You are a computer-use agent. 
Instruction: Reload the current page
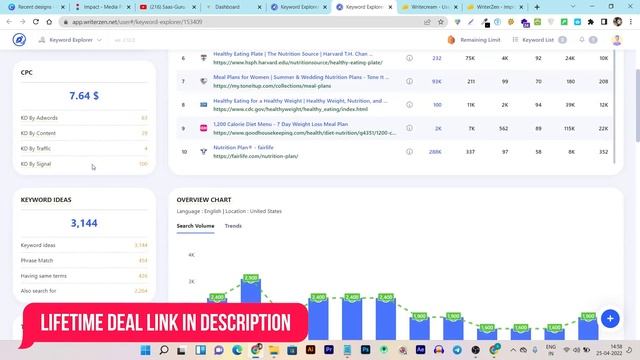[x=36, y=22]
